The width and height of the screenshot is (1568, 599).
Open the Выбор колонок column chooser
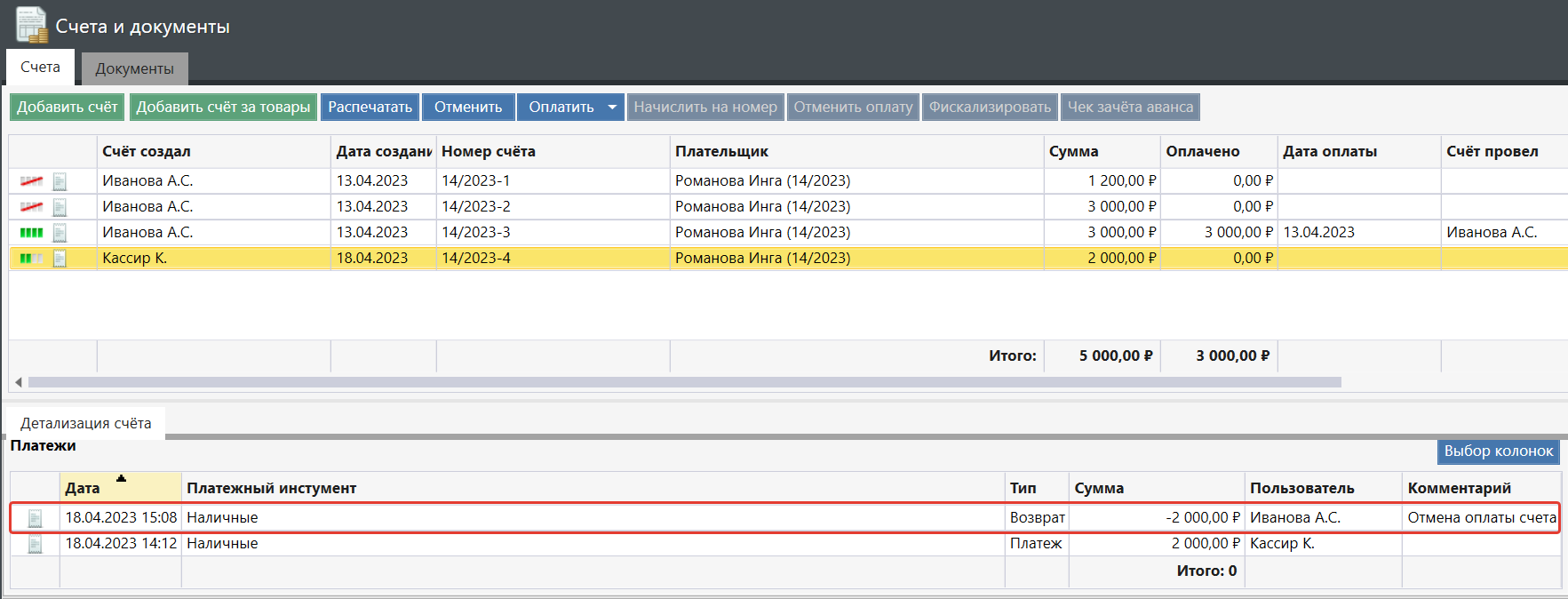(x=1498, y=451)
